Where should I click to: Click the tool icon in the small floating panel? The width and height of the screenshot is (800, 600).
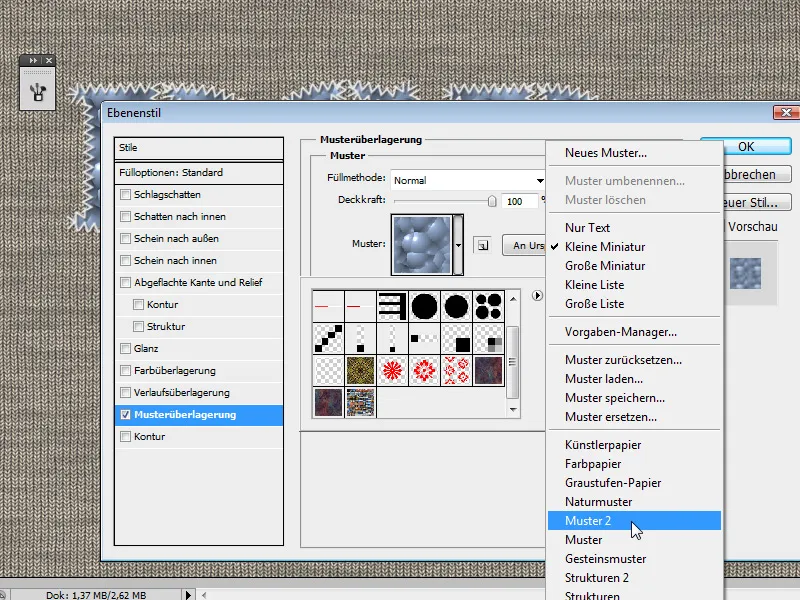coord(37,92)
